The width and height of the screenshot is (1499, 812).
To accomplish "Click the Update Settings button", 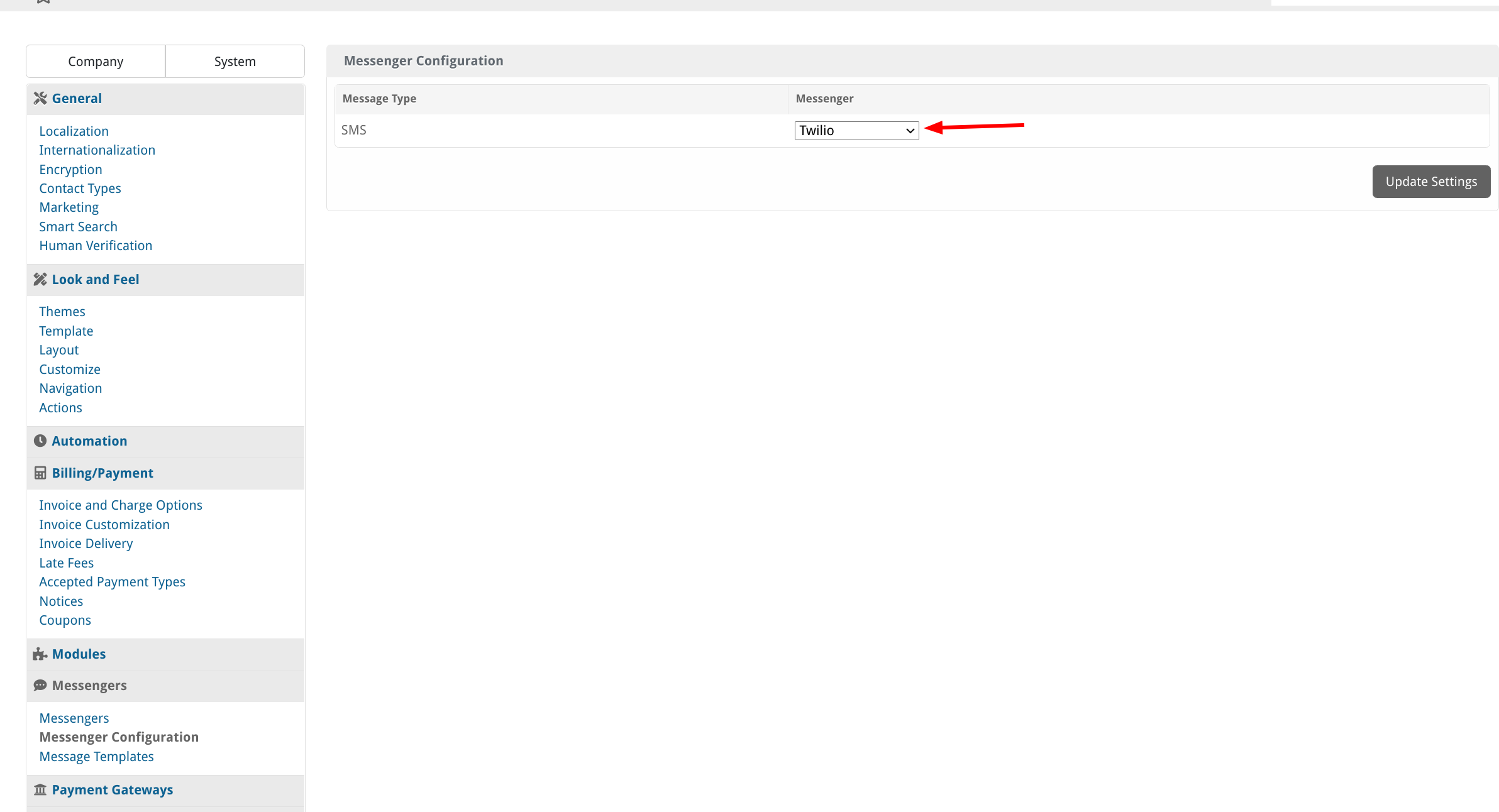I will coord(1431,181).
